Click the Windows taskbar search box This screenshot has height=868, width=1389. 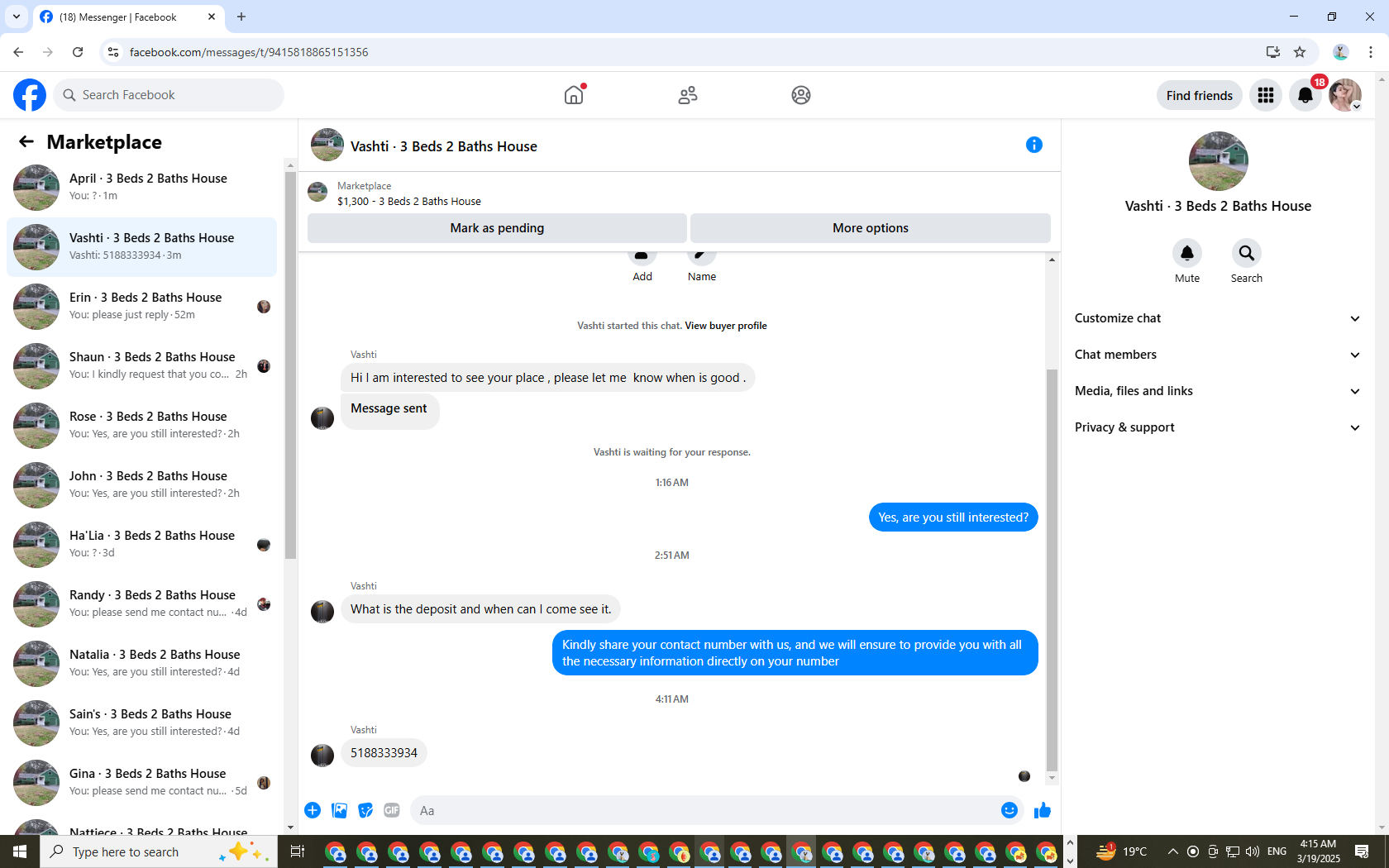click(x=157, y=851)
